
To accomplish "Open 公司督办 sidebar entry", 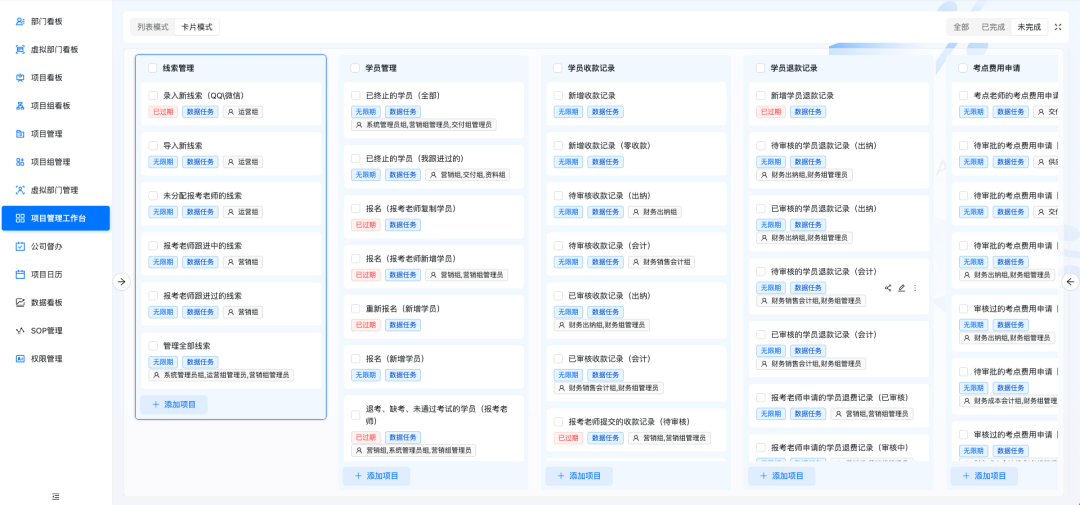I will coord(55,246).
